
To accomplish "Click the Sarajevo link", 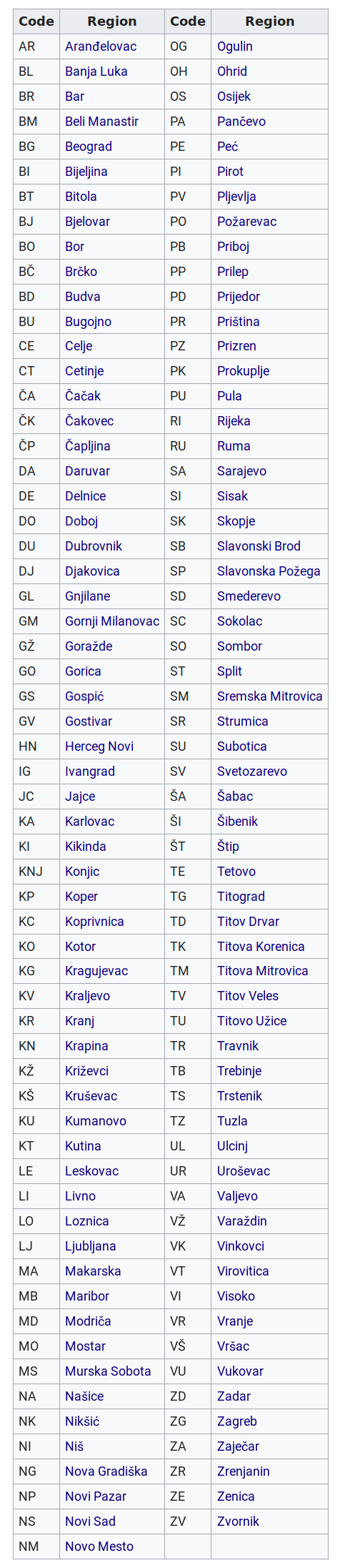I will click(x=242, y=471).
